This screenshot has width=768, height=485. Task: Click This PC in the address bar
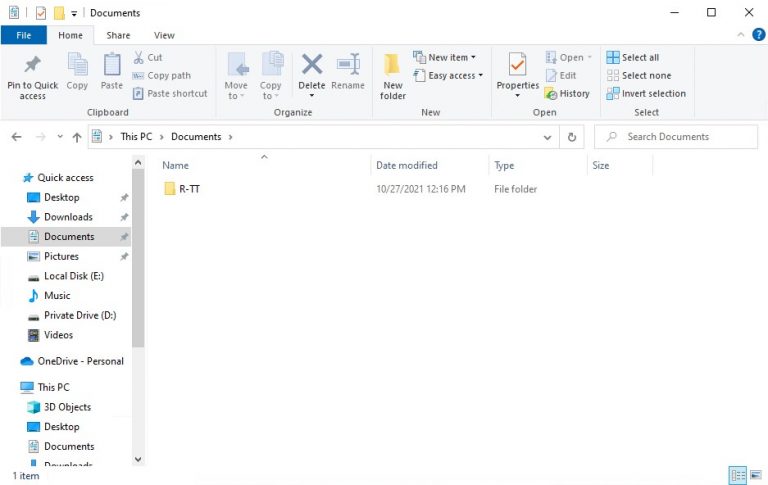136,137
